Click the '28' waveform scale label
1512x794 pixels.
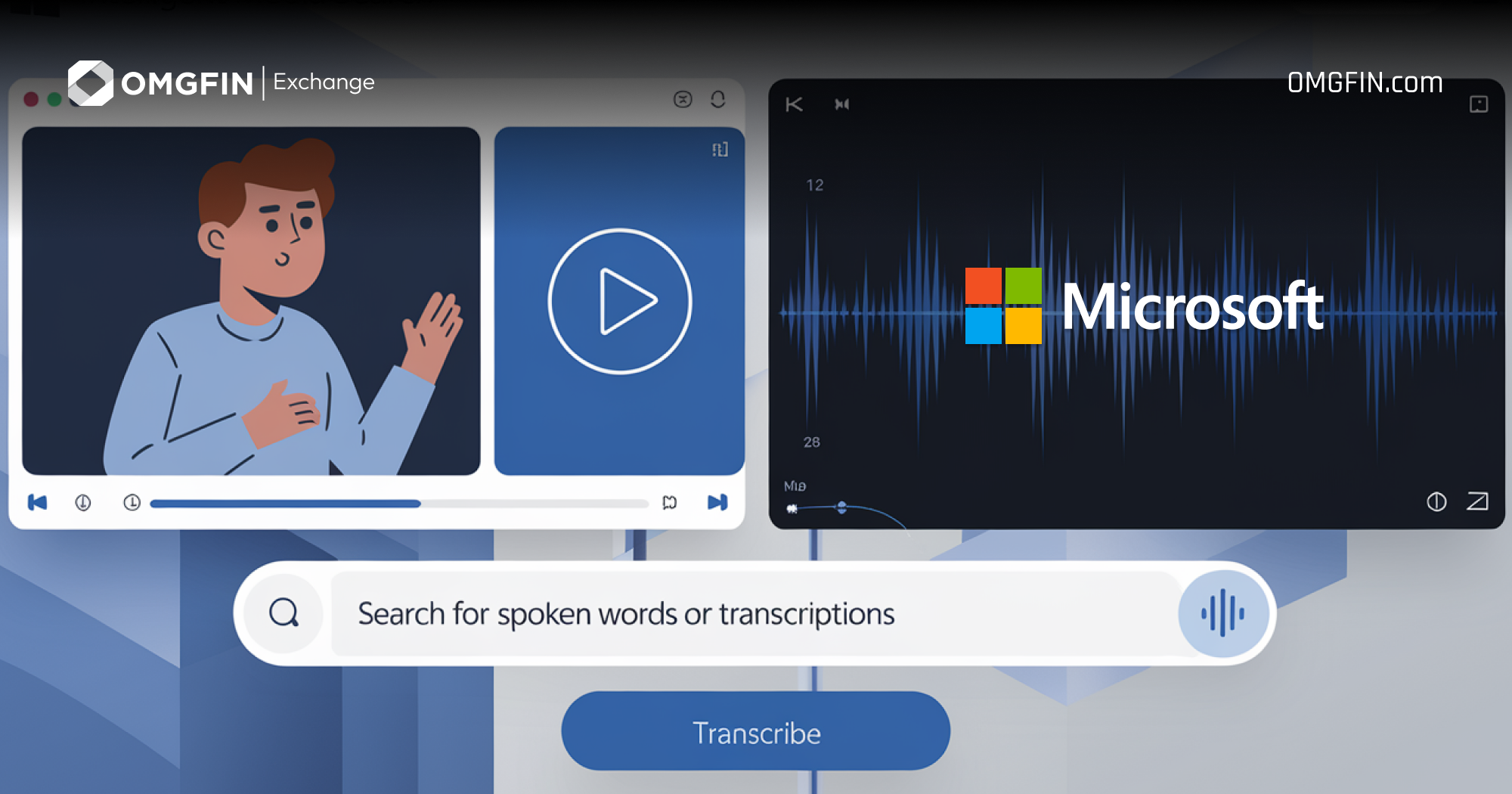click(x=811, y=442)
